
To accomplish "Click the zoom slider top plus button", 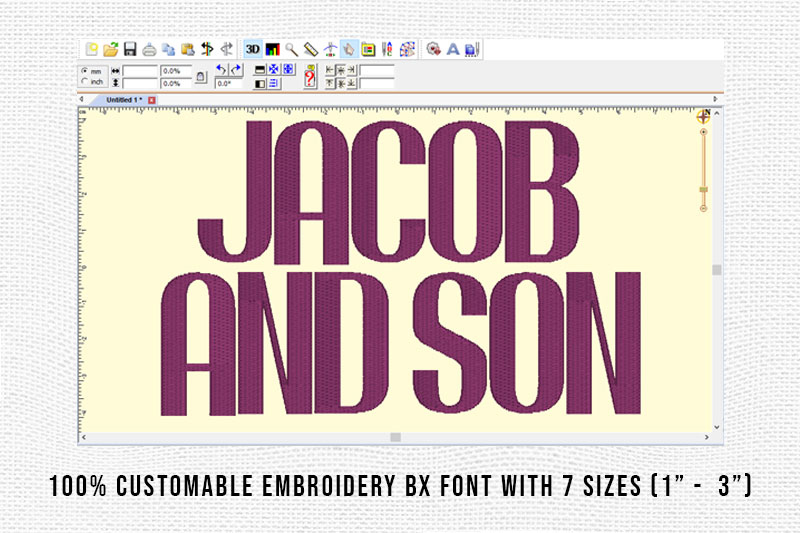I will 704,132.
